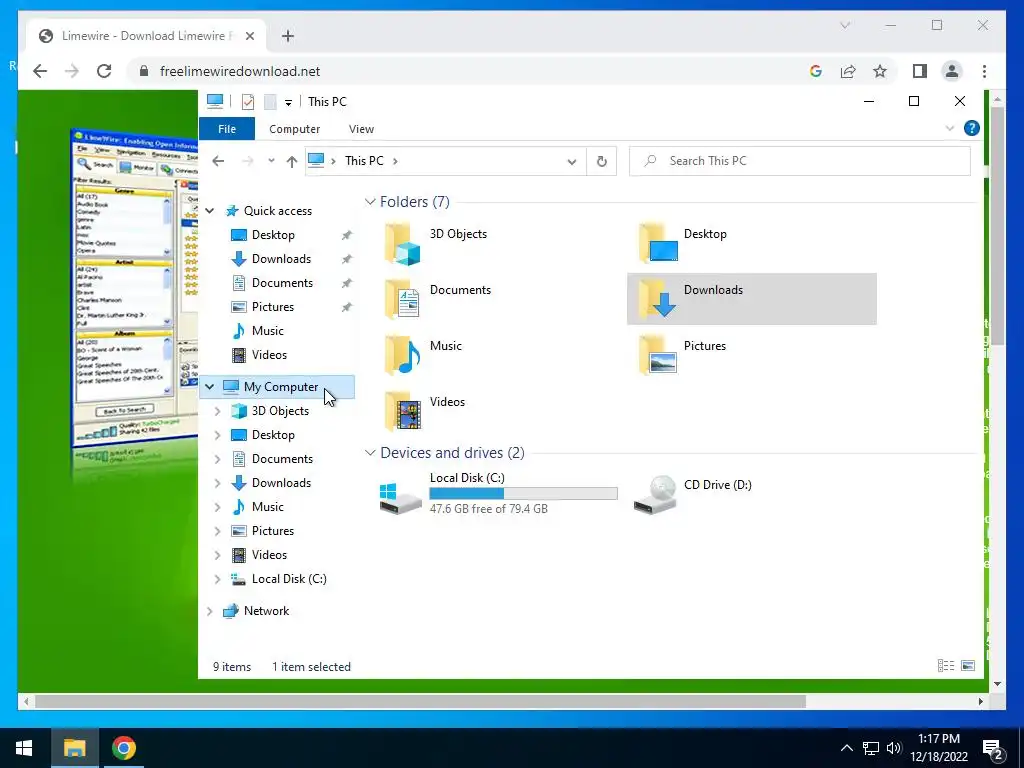This screenshot has height=768, width=1024.
Task: Go up one level in Explorer
Action: (291, 161)
